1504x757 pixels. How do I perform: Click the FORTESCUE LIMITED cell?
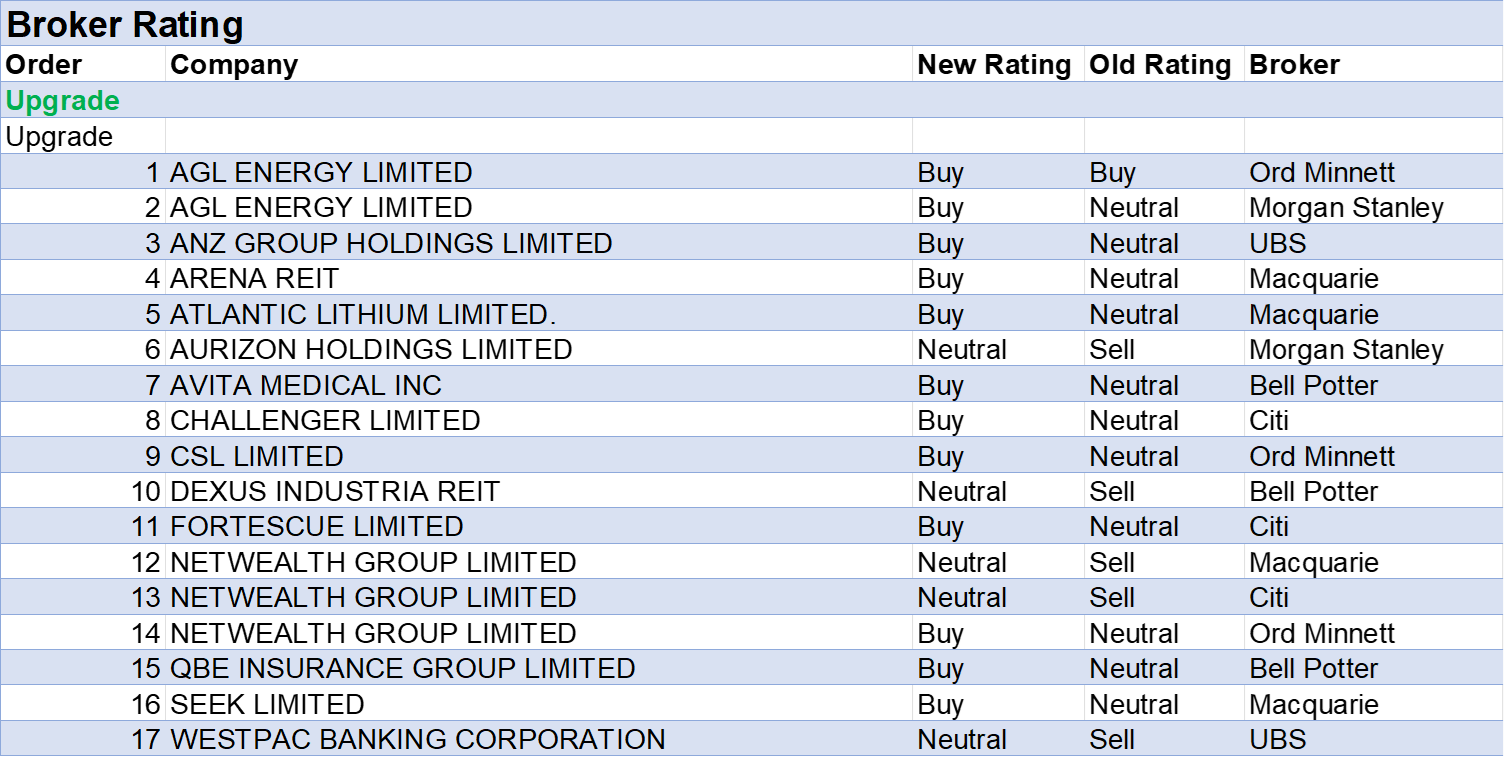tap(317, 527)
